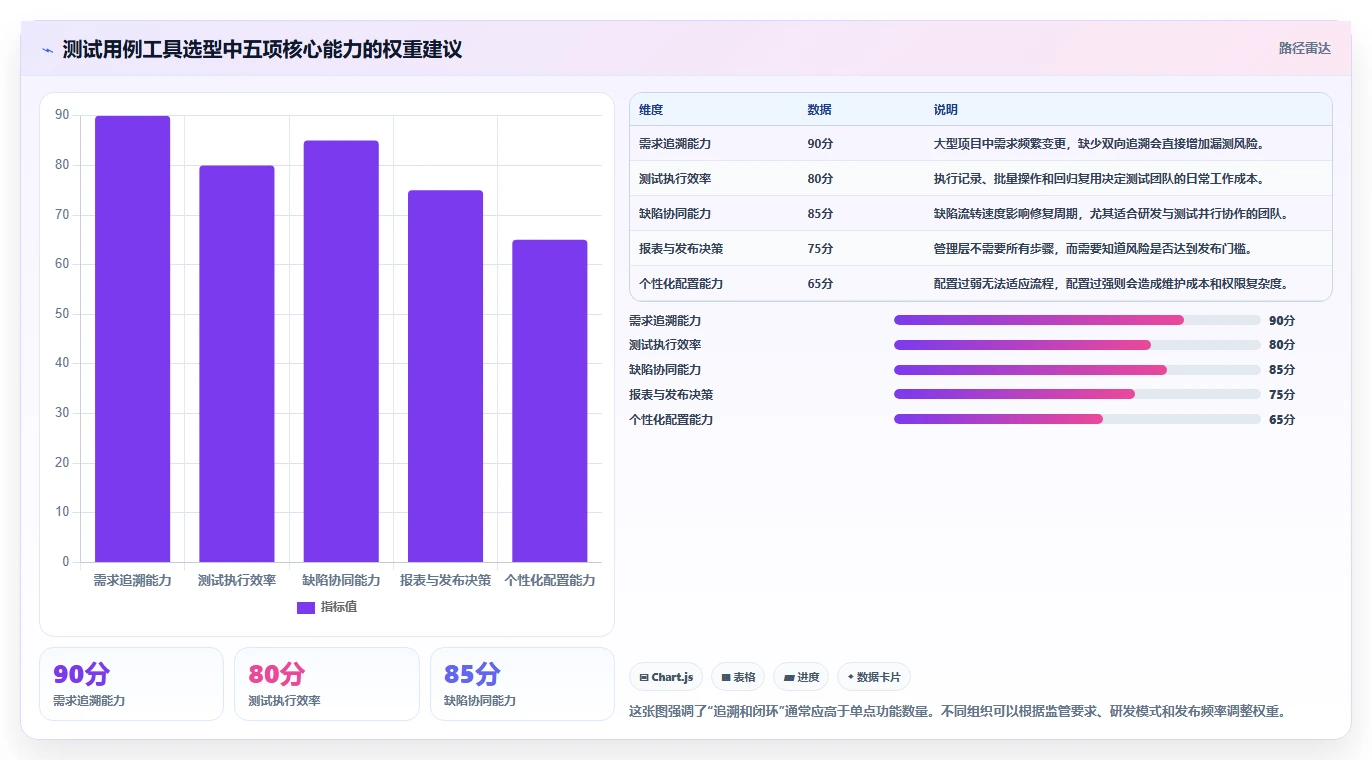Open the 80分 测试执行效率 data card

pyautogui.click(x=327, y=684)
